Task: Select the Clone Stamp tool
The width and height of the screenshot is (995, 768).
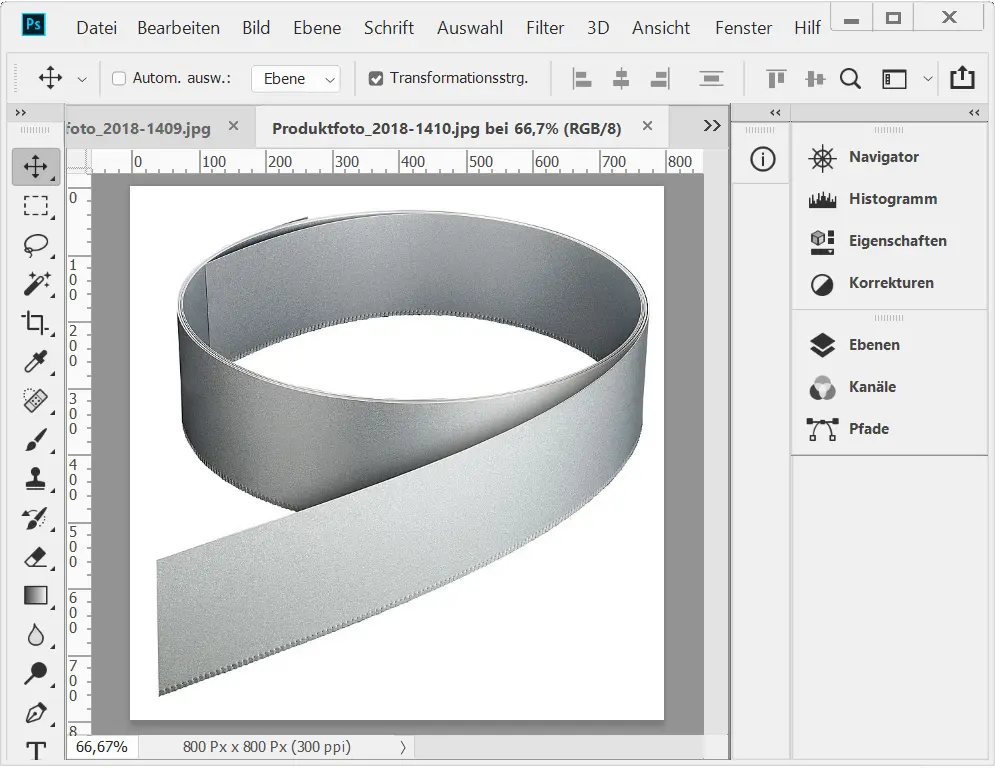Action: [x=36, y=479]
